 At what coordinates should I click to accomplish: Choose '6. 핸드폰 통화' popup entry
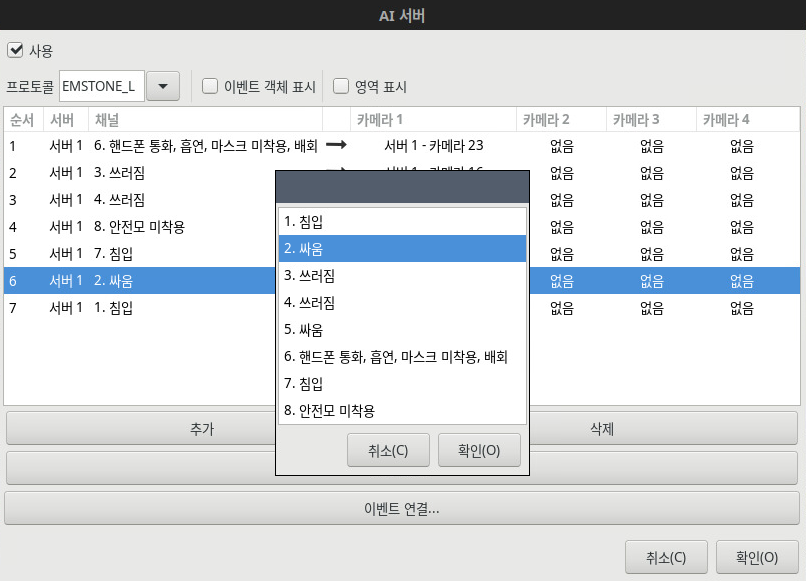click(x=402, y=356)
